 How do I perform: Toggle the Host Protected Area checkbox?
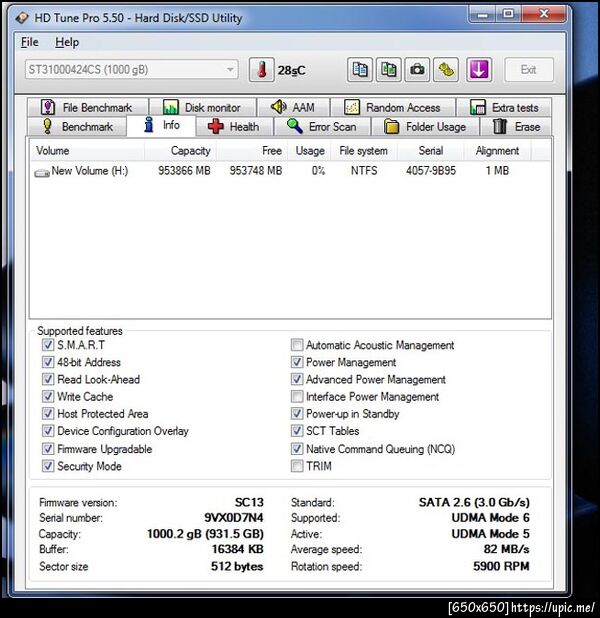(x=48, y=413)
